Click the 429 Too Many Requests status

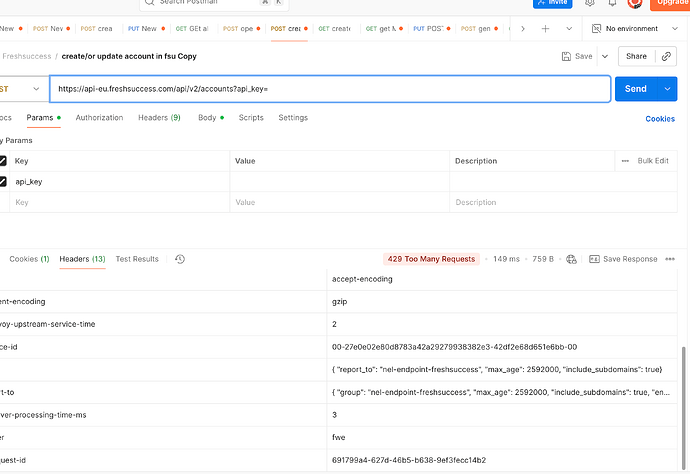pyautogui.click(x=431, y=259)
